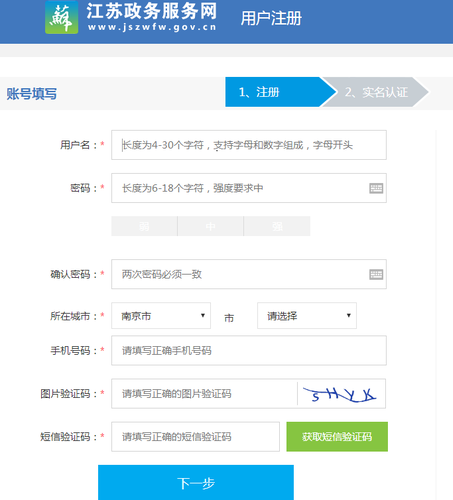
Task: Open the 请选择 district dropdown
Action: (307, 316)
